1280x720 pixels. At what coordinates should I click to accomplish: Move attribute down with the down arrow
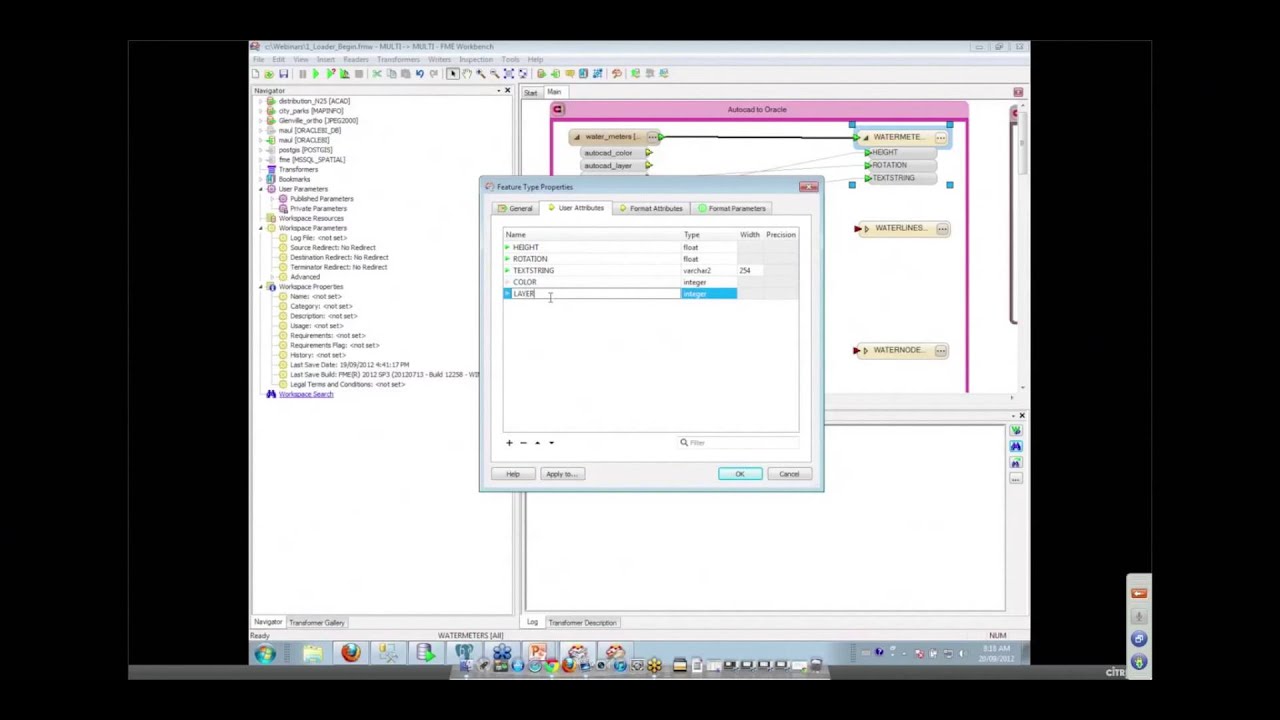pyautogui.click(x=551, y=442)
